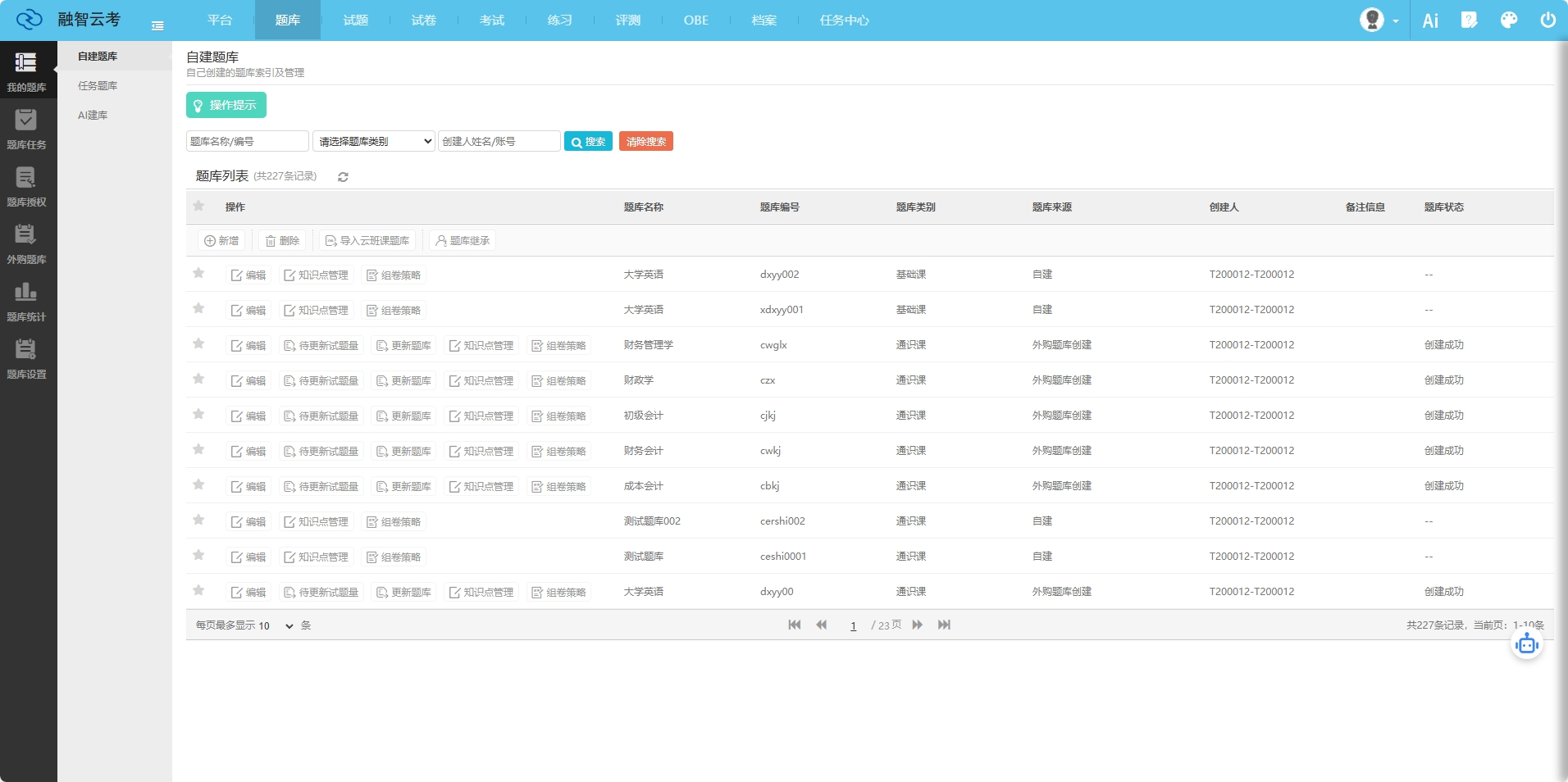Switch to the 试卷 top navigation tab
Screen dimensions: 1568x782
tap(423, 20)
